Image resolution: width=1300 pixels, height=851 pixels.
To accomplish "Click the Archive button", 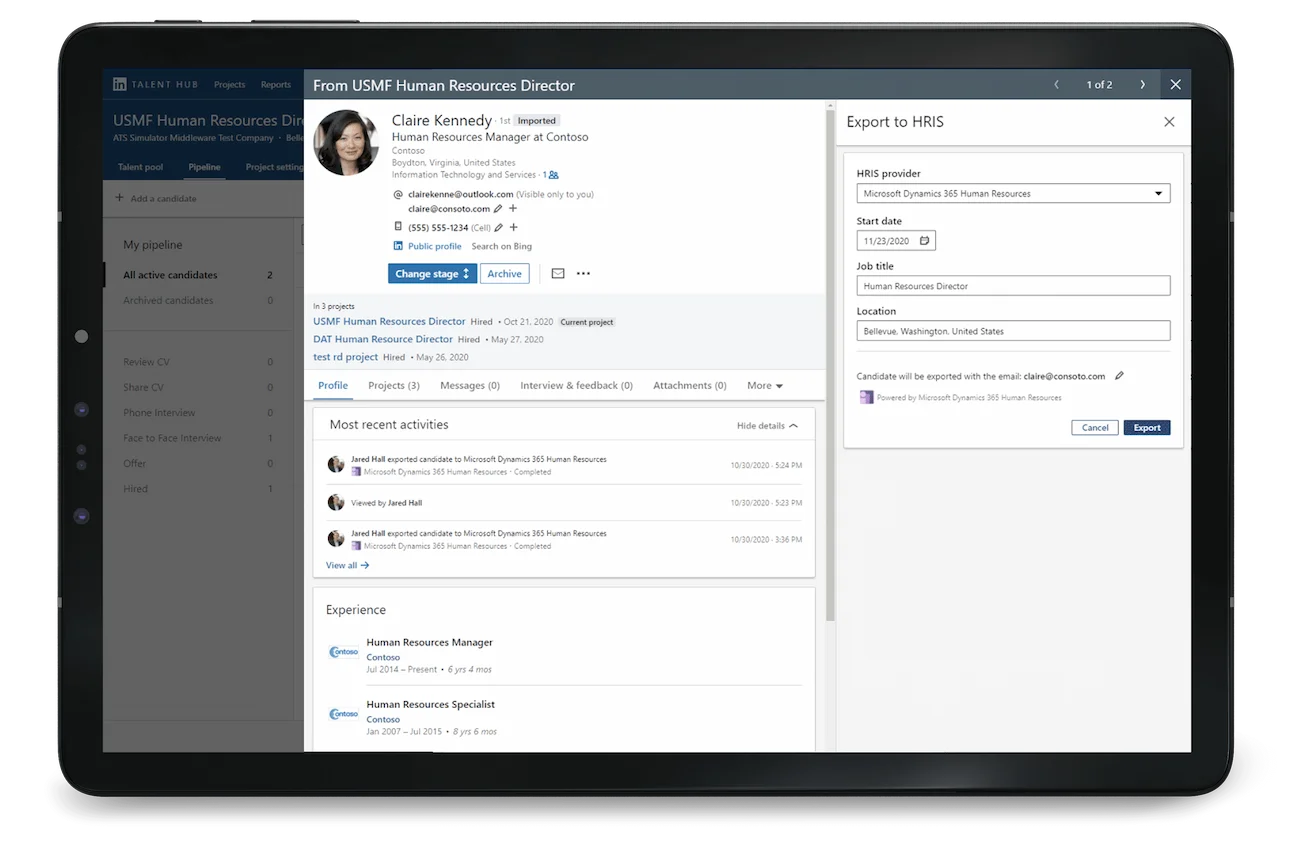I will (504, 274).
